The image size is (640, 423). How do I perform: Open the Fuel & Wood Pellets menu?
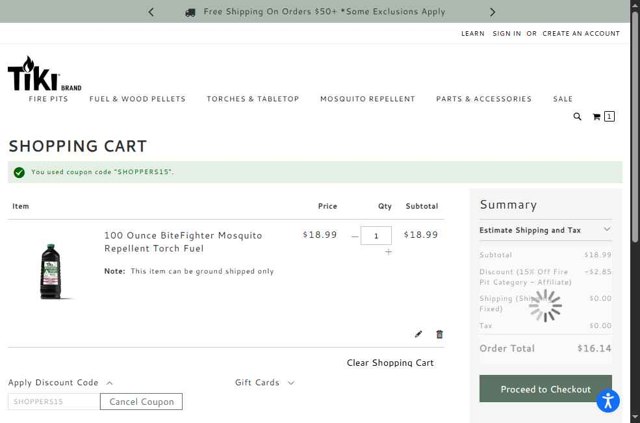coord(138,99)
